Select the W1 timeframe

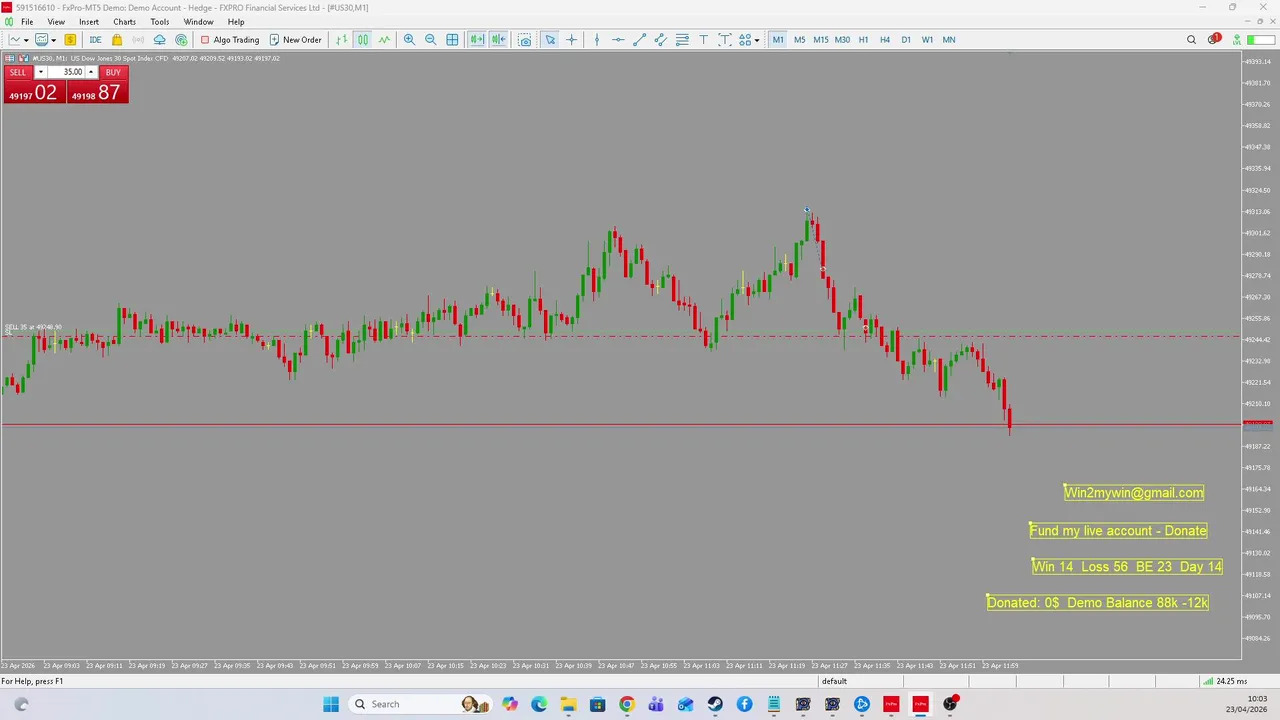(927, 40)
